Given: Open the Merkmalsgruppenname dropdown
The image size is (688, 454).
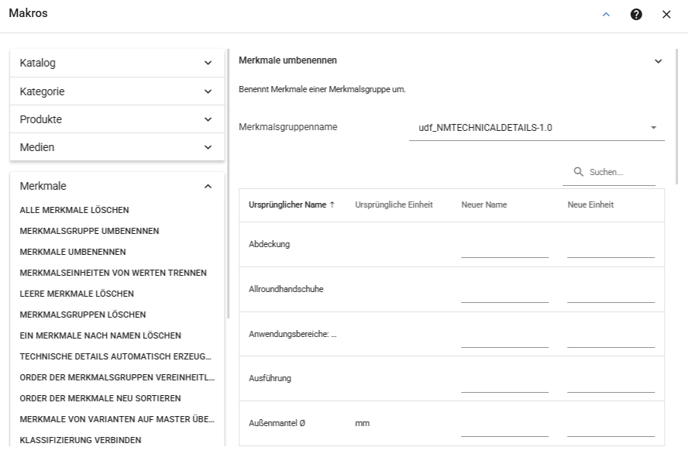Looking at the screenshot, I should click(537, 128).
